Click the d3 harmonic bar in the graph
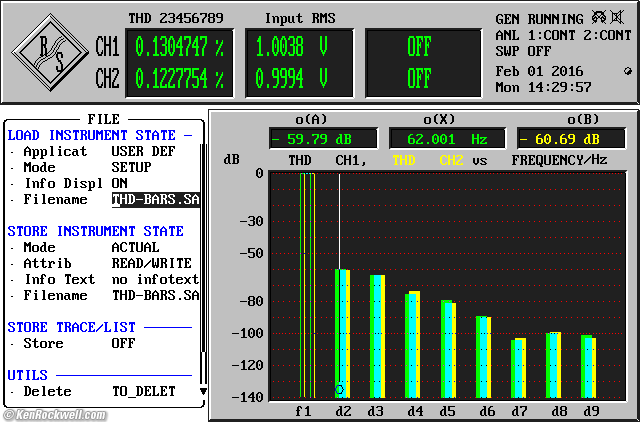Viewport: 640px width, 422px height. point(376,335)
